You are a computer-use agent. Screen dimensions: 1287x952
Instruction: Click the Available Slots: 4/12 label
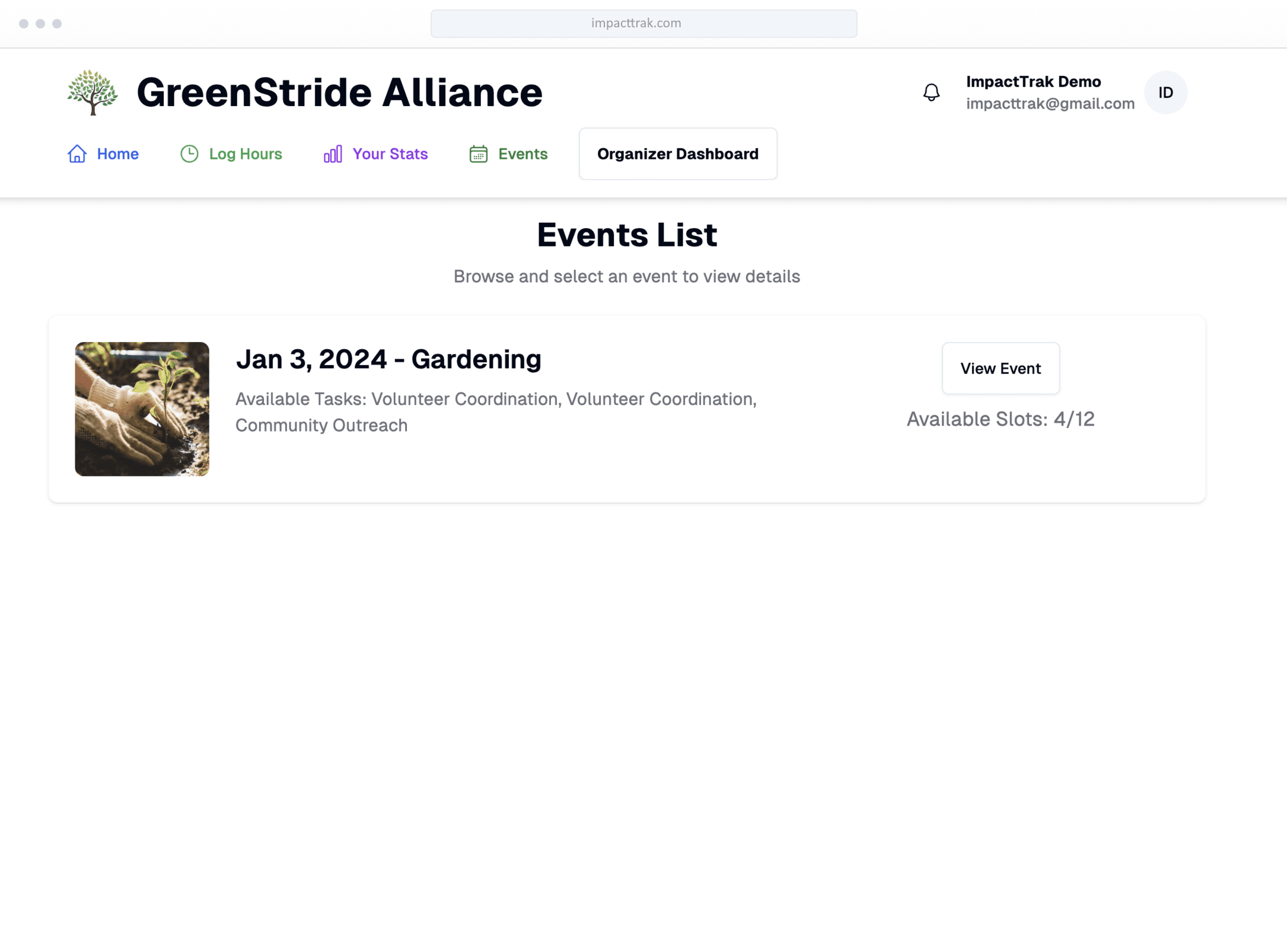tap(1000, 419)
